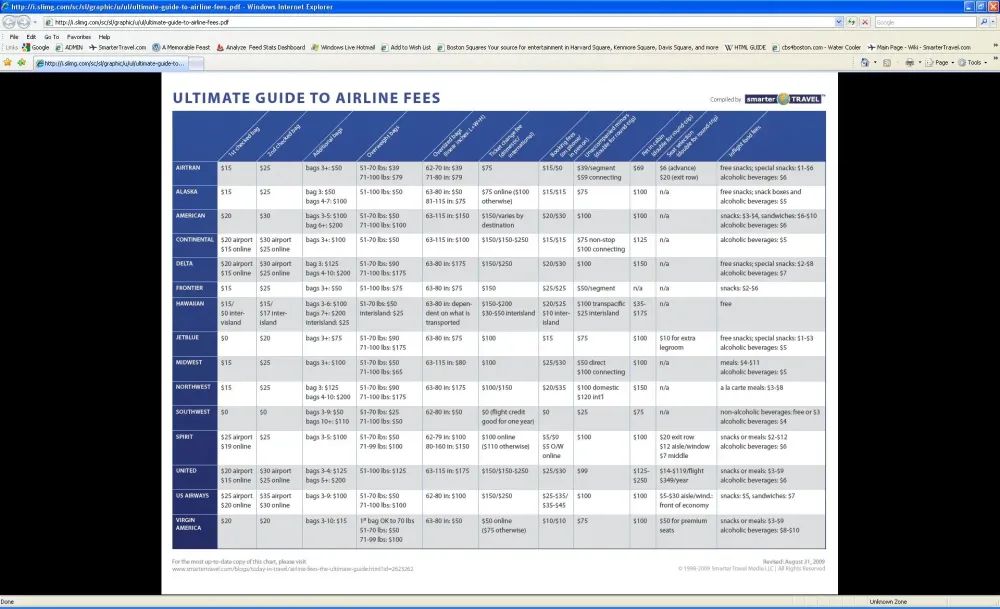Click the browser Back arrow button
Viewport: 1000px width, 609px height.
pos(10,22)
